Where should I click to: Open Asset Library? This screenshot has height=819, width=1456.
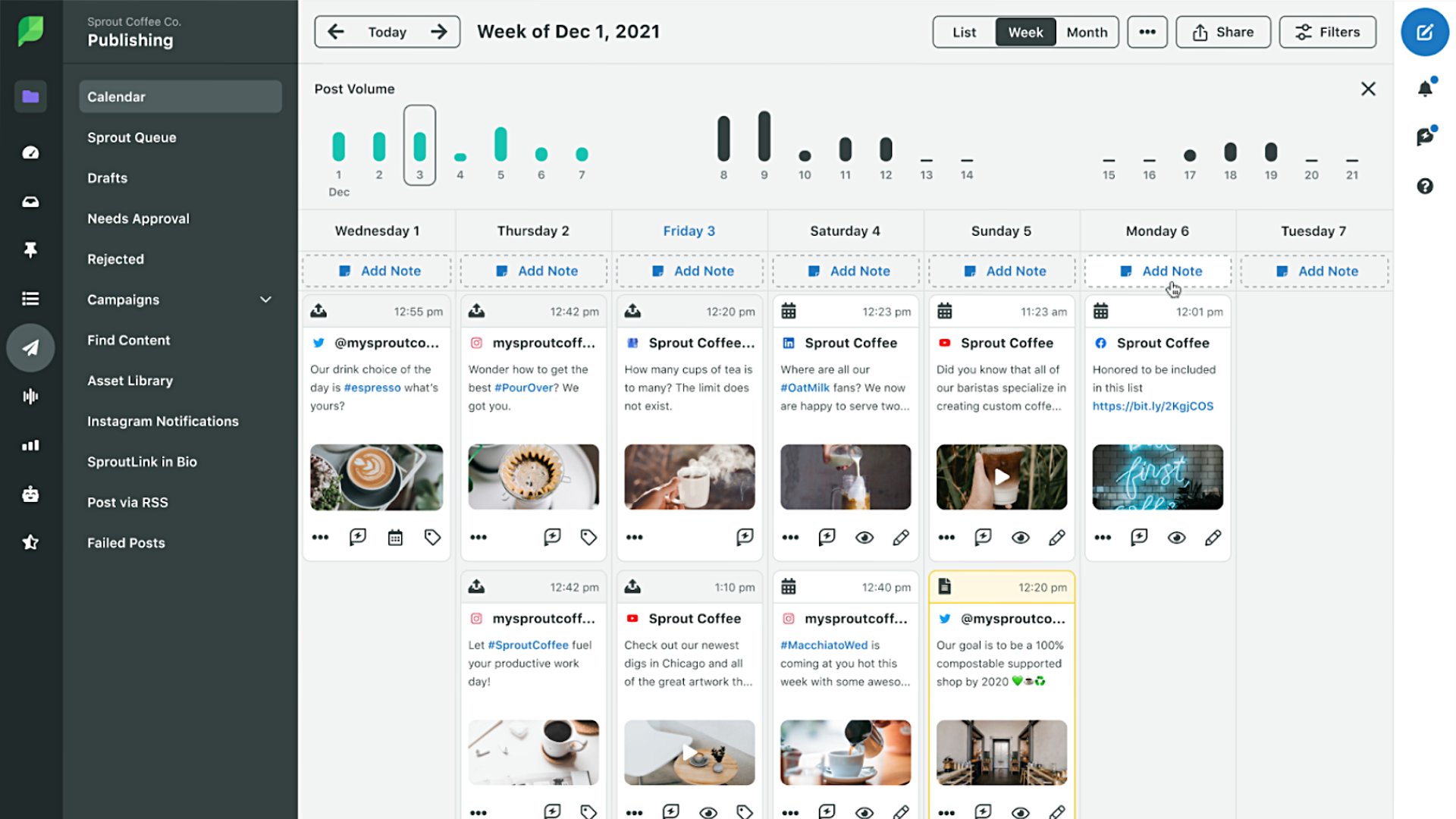(x=130, y=381)
